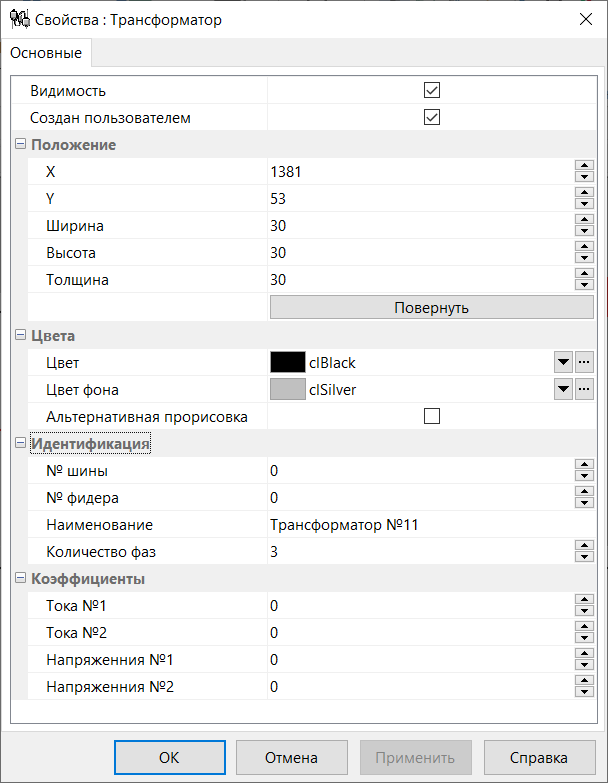Open the Цвет dropdown arrow
This screenshot has height=783, width=608.
pyautogui.click(x=563, y=362)
